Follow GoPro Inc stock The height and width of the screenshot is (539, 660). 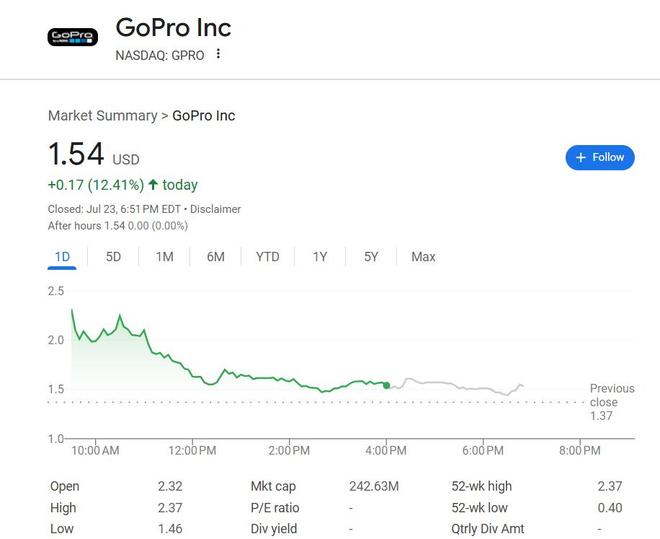pos(600,157)
